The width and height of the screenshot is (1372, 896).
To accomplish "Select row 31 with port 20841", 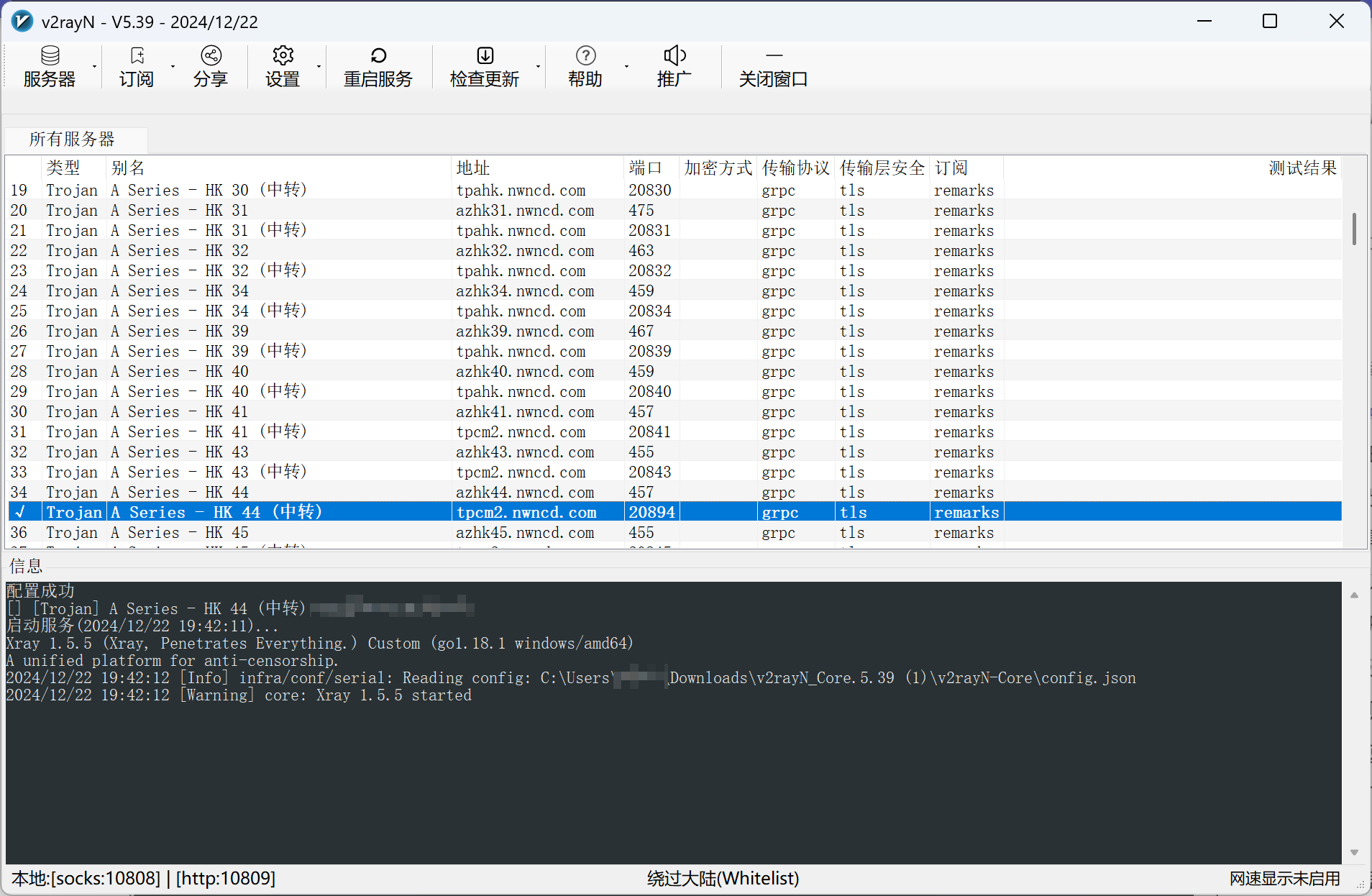I will 674,431.
